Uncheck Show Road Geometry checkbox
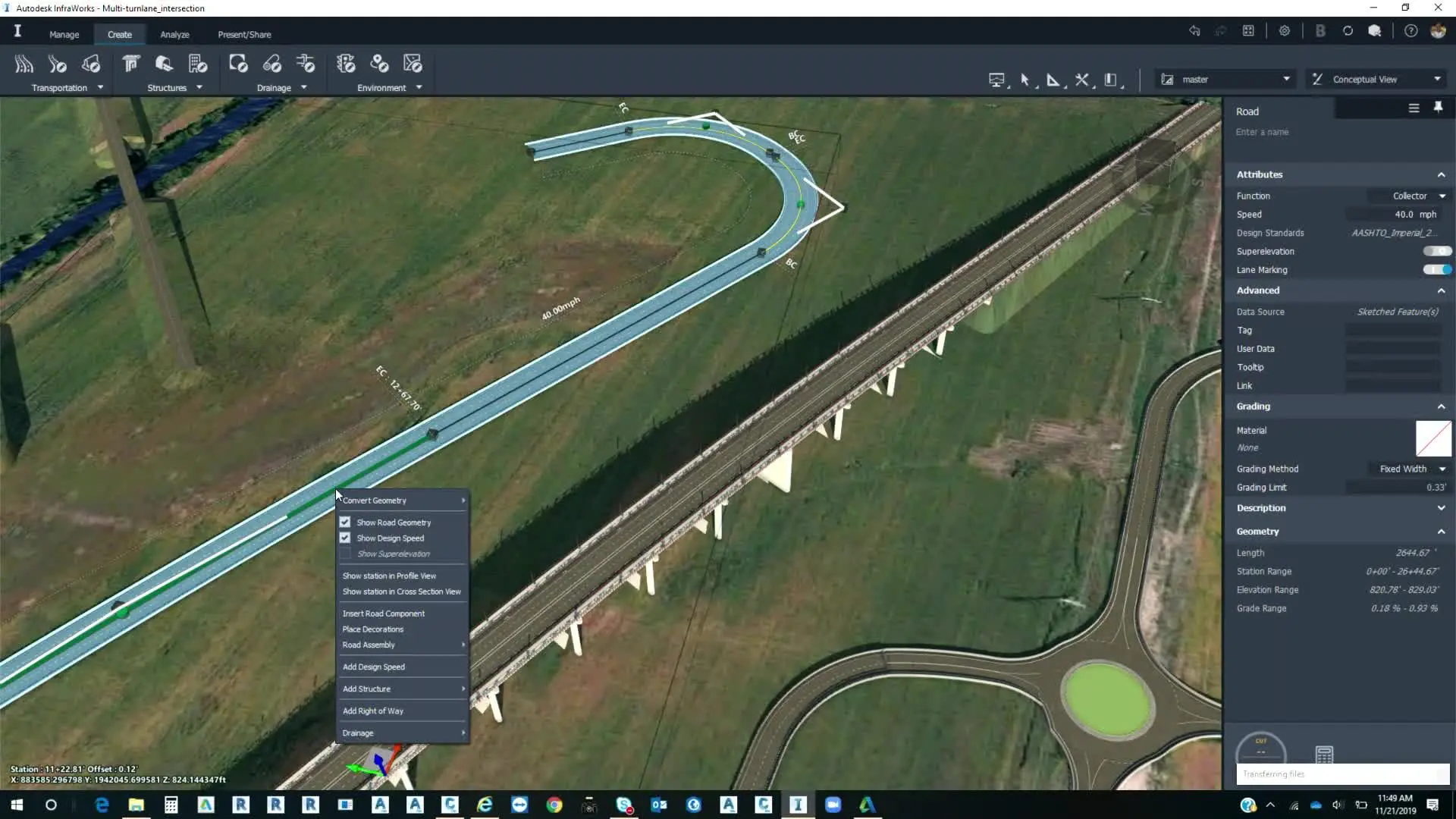 coord(345,522)
